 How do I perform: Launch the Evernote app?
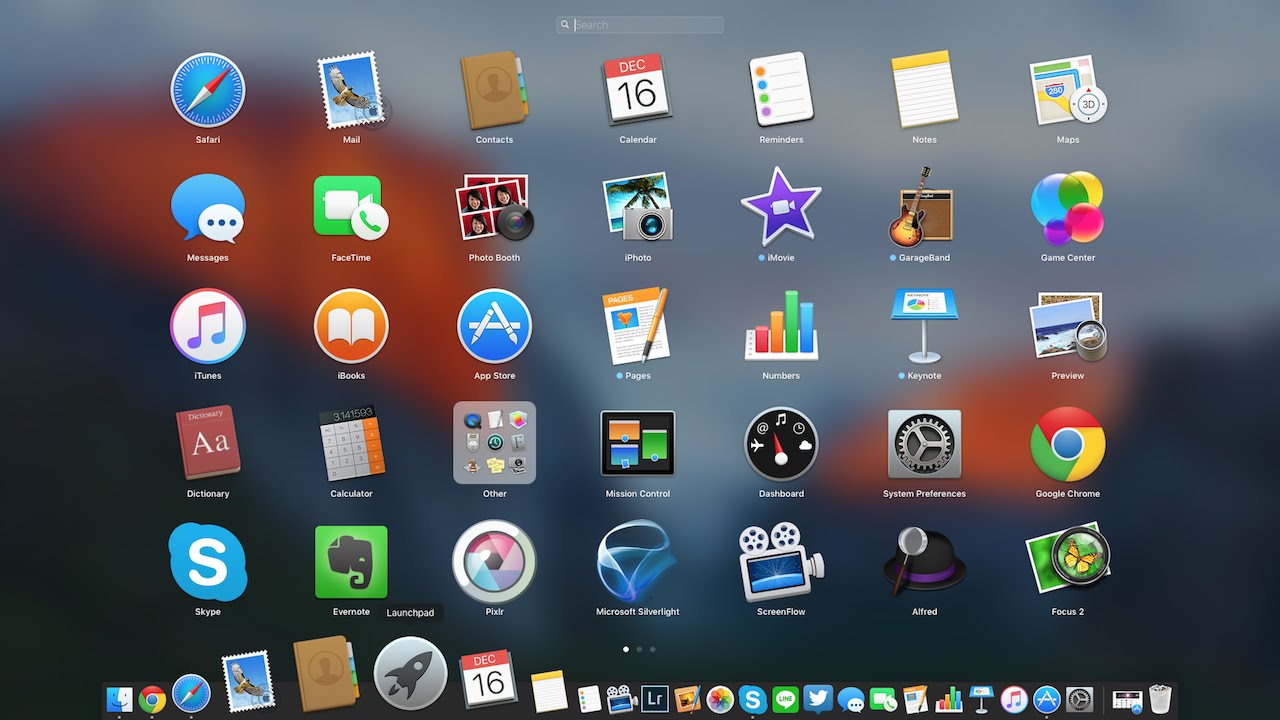351,562
